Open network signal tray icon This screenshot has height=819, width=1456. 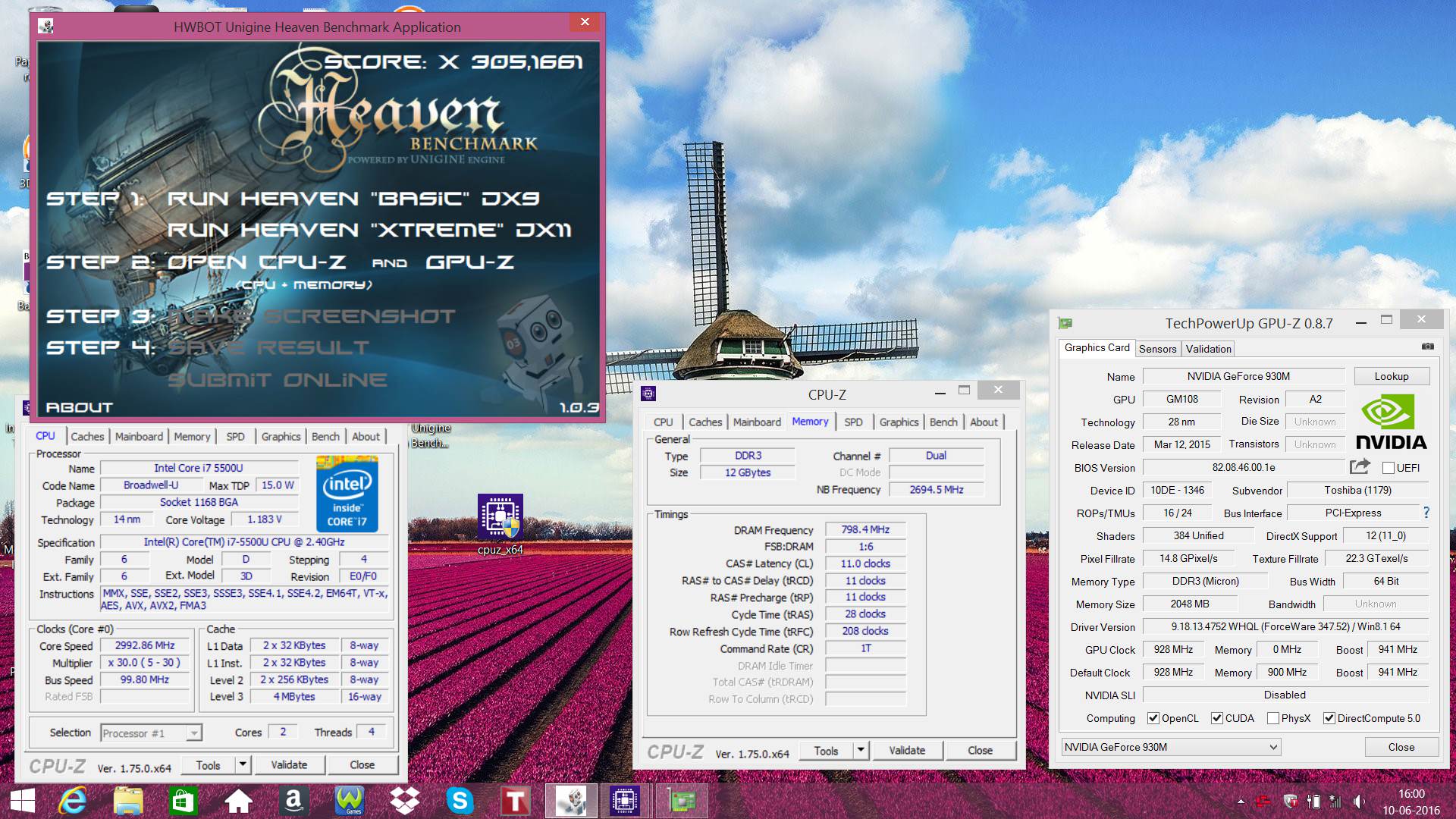[1335, 802]
